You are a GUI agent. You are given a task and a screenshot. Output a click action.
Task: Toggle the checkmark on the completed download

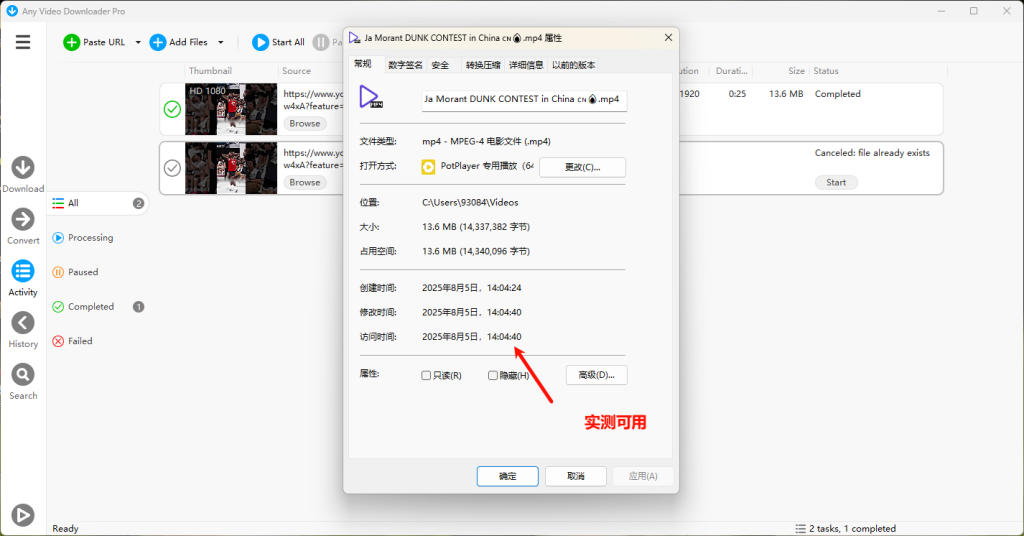[172, 110]
